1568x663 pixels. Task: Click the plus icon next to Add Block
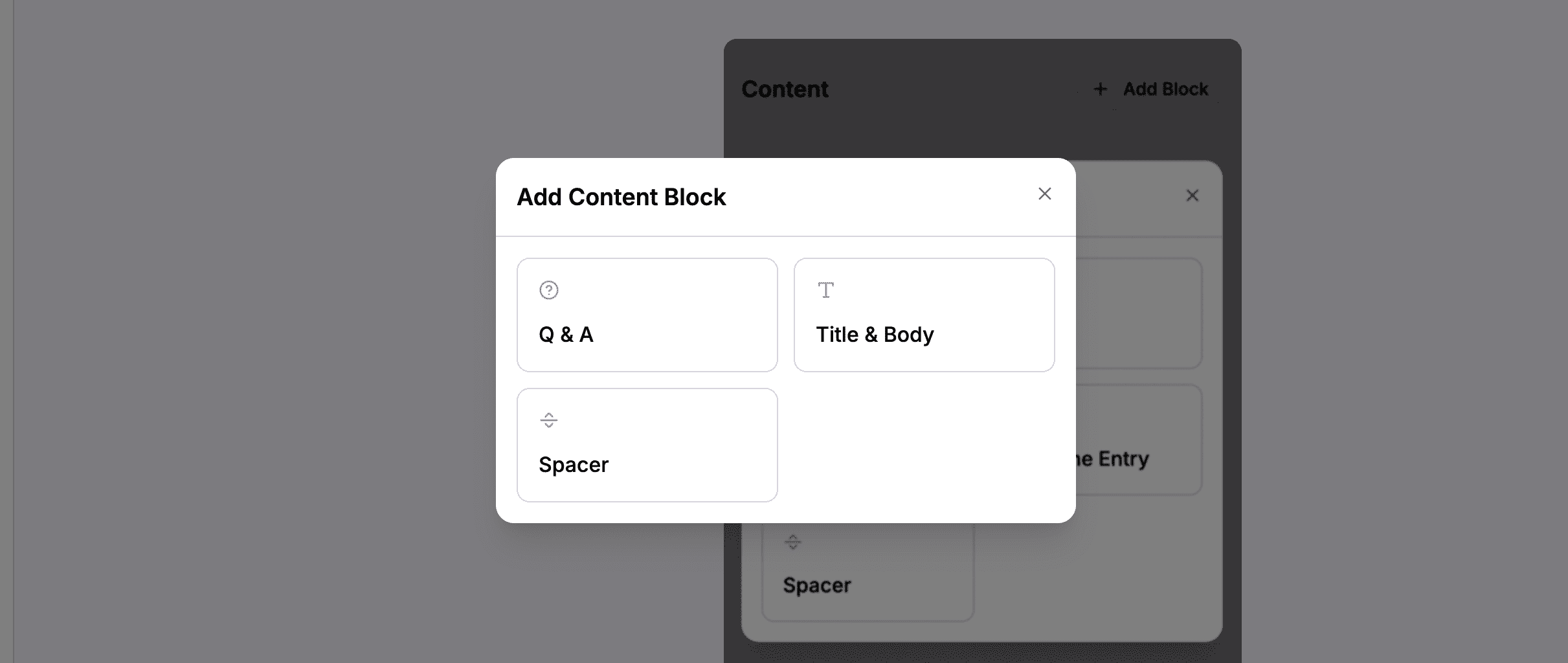(1101, 89)
